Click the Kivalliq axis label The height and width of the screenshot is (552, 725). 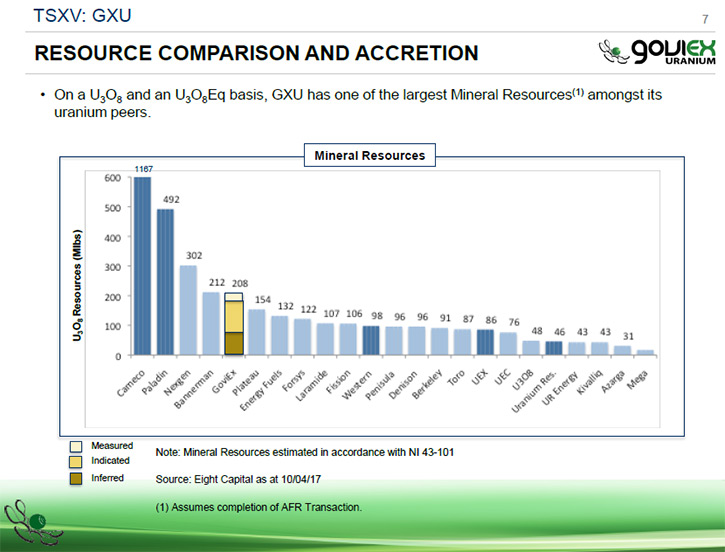pos(590,383)
